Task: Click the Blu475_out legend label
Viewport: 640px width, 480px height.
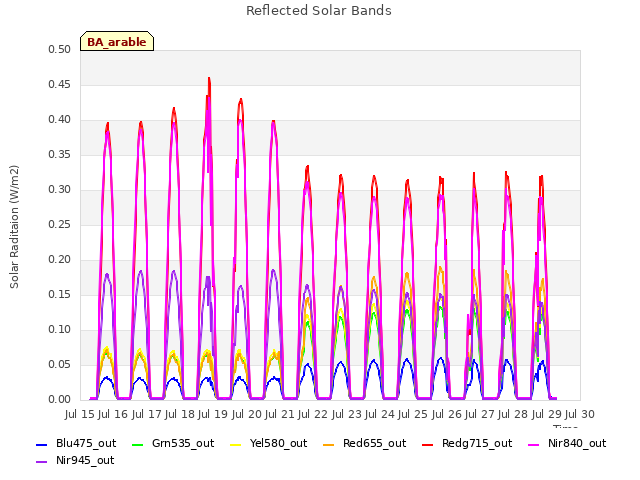Action: pos(86,443)
